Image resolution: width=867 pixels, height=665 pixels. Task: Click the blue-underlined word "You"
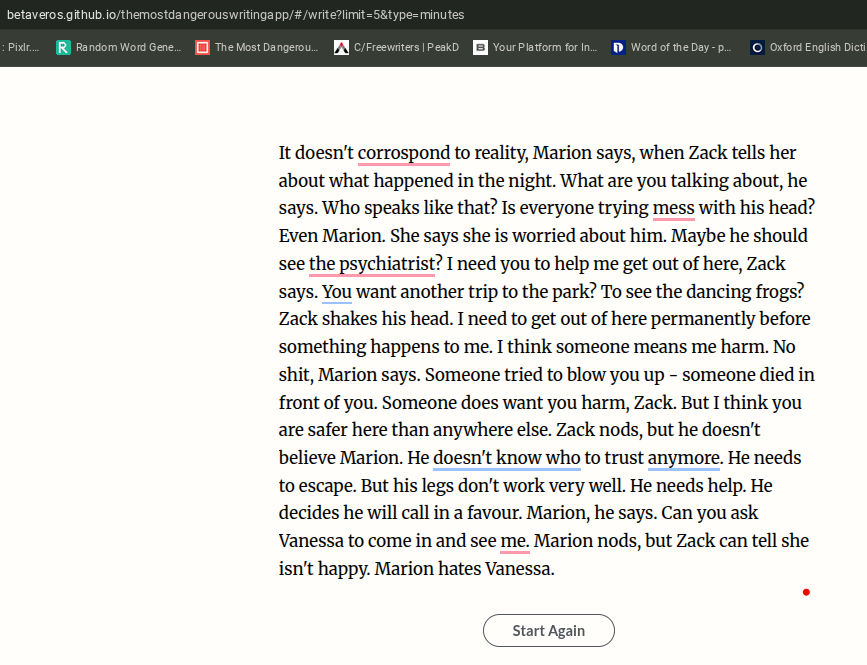(x=337, y=292)
